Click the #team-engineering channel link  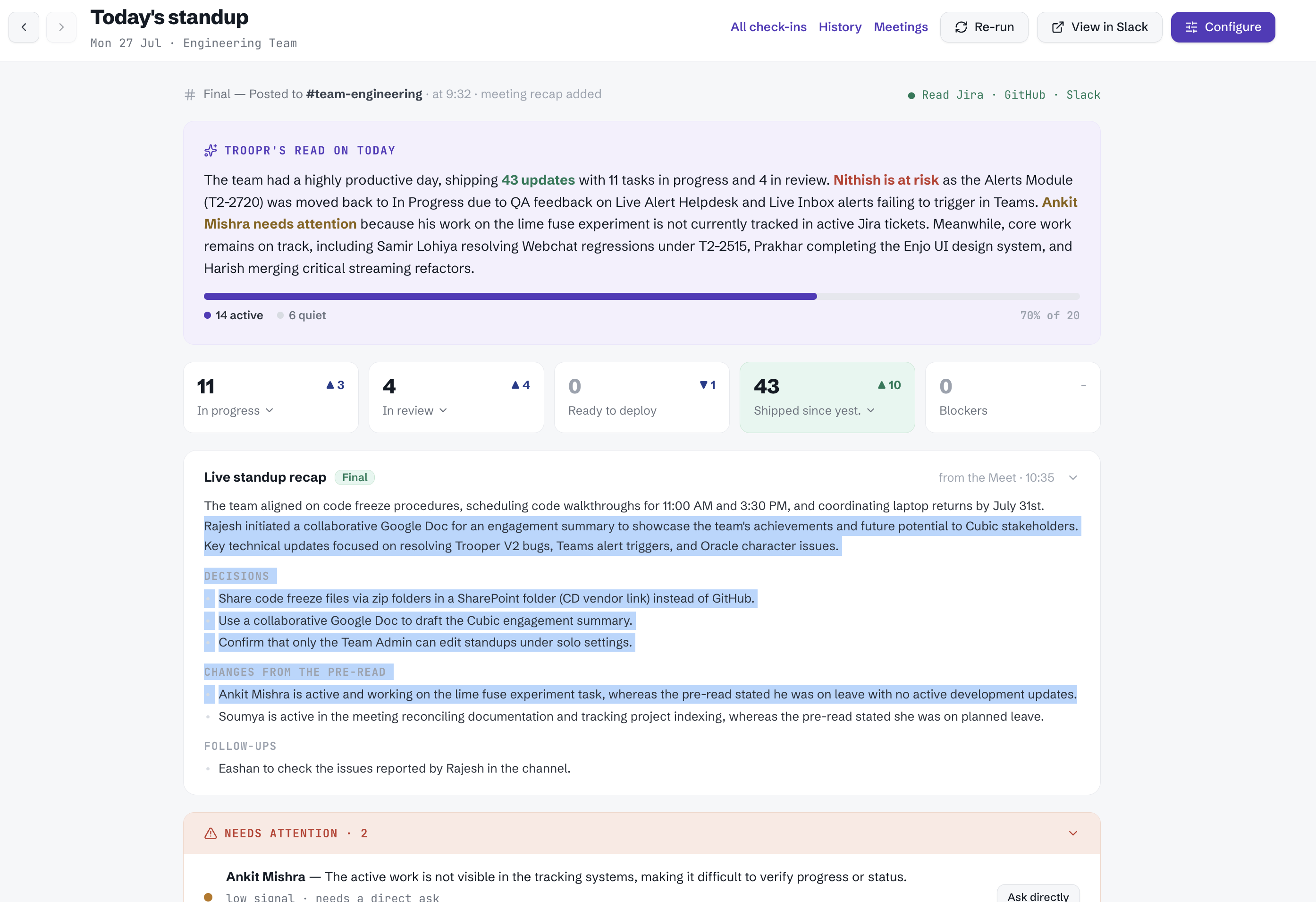(x=363, y=94)
